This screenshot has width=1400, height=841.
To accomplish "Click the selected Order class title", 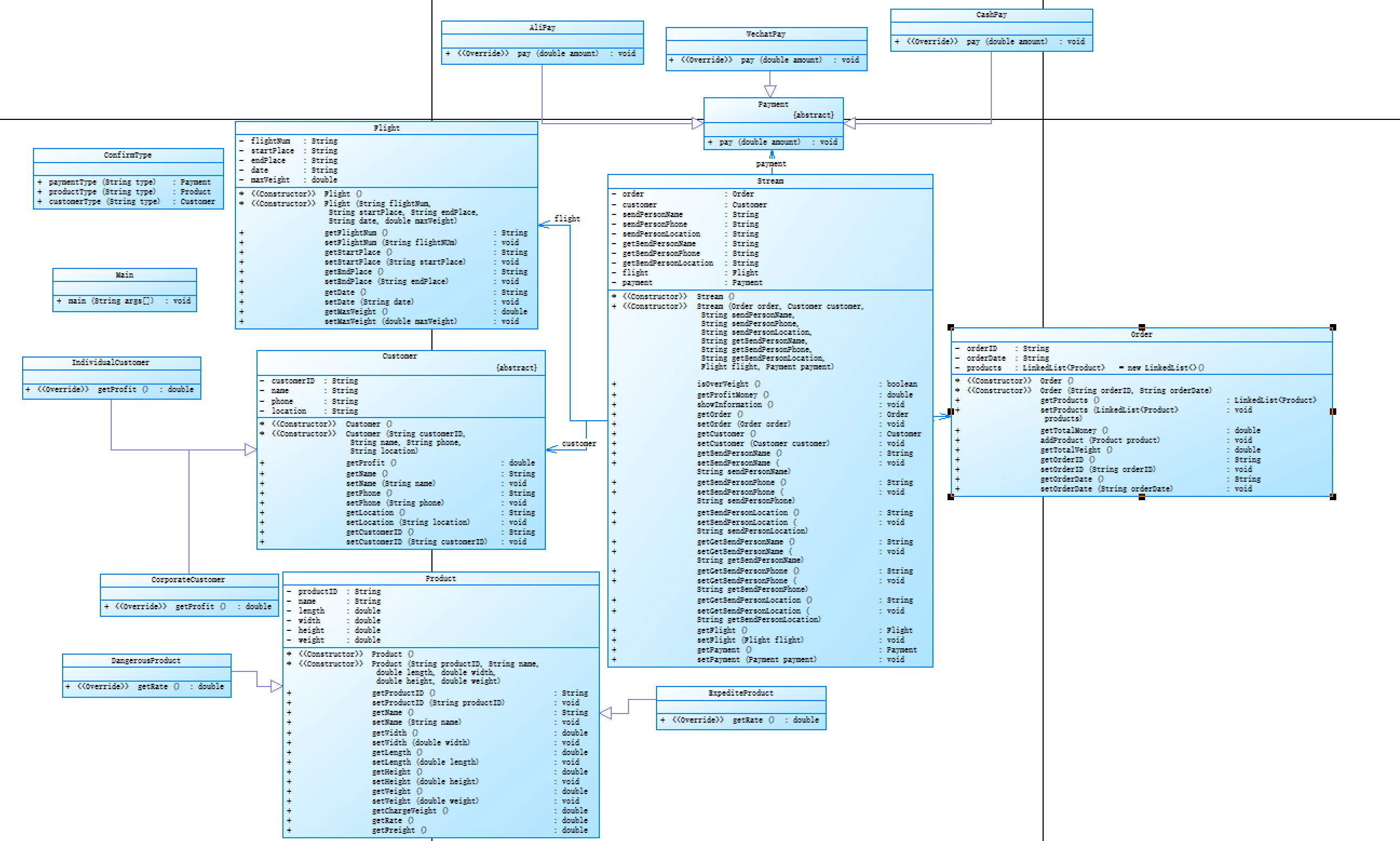I will pos(1141,335).
